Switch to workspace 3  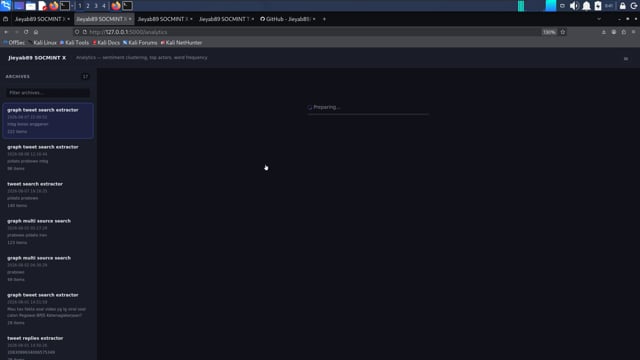pos(96,6)
